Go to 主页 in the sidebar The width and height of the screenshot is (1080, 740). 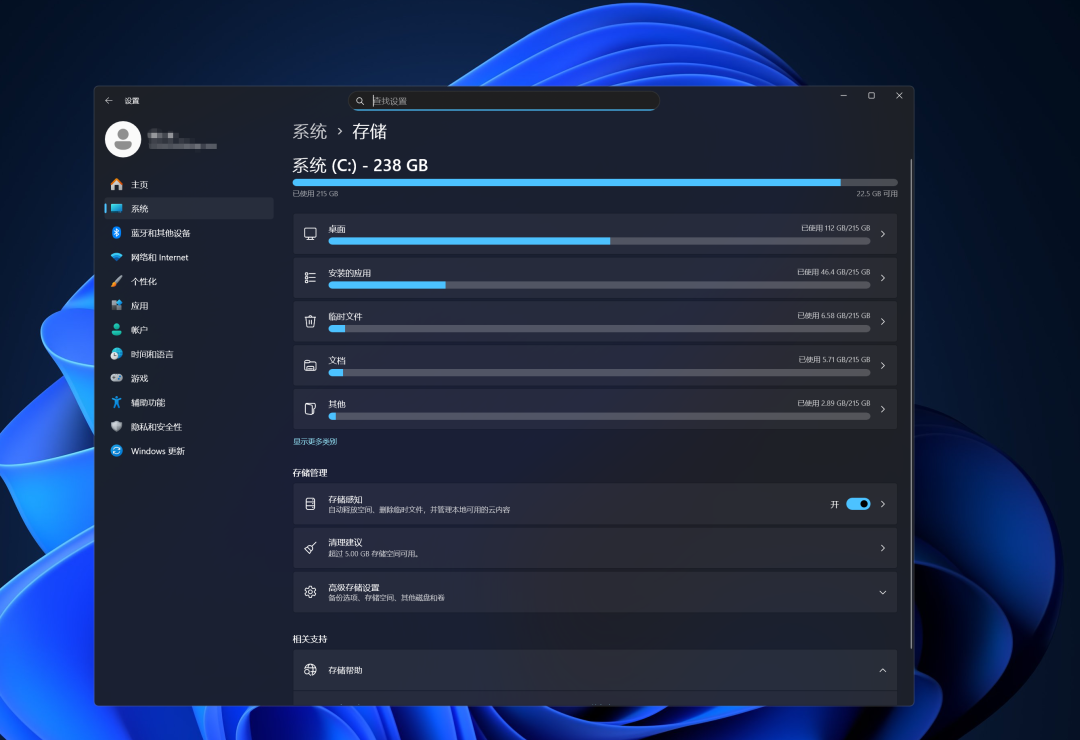(x=189, y=184)
